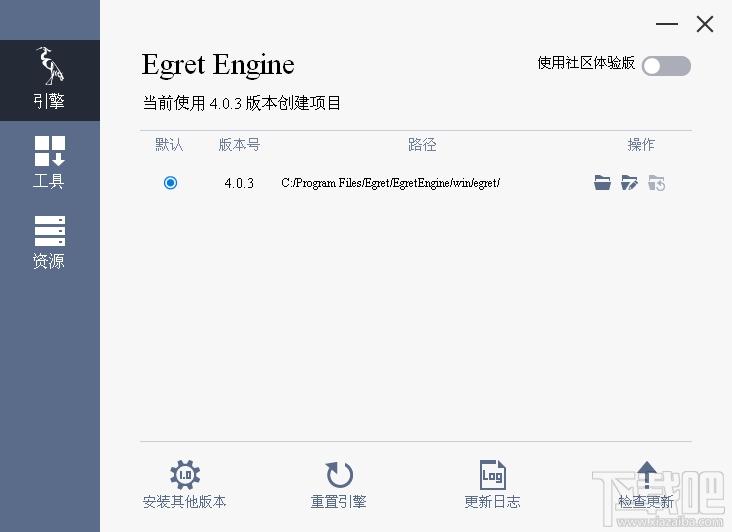
Task: Click the 路径 column header
Action: [x=422, y=145]
